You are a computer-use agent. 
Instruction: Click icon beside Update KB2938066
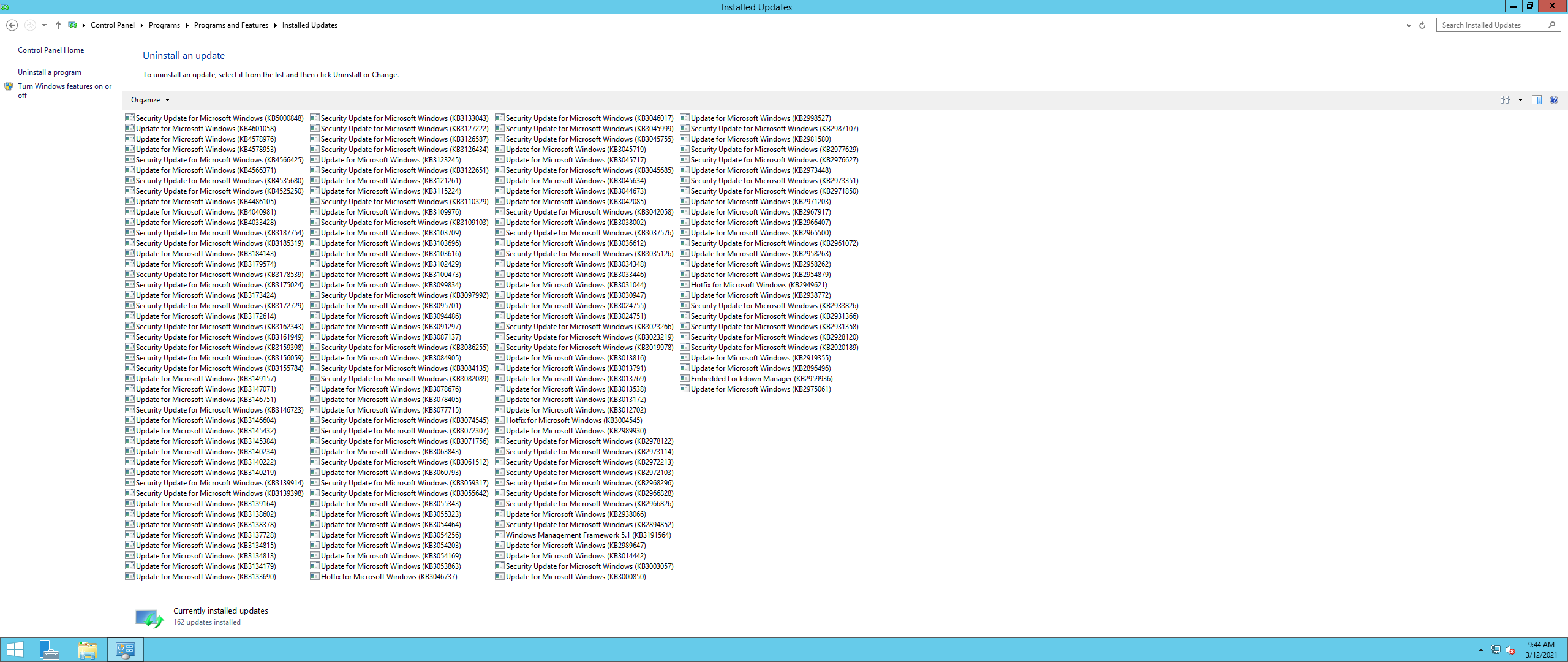pyautogui.click(x=500, y=514)
